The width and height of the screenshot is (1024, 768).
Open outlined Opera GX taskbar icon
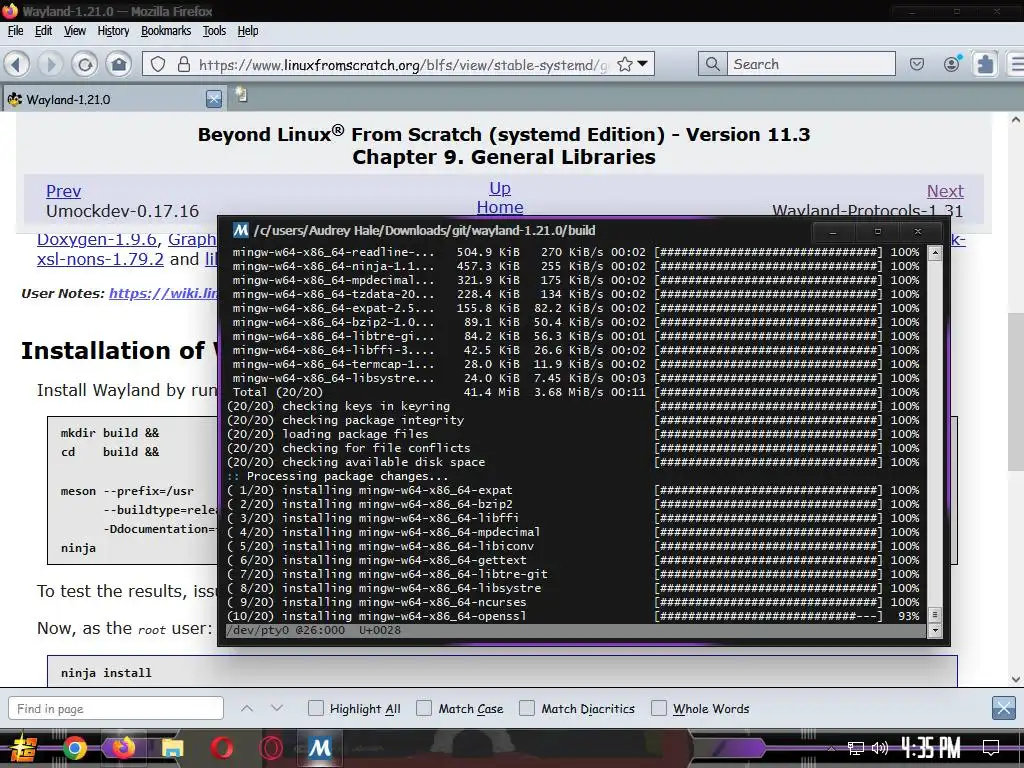point(270,748)
